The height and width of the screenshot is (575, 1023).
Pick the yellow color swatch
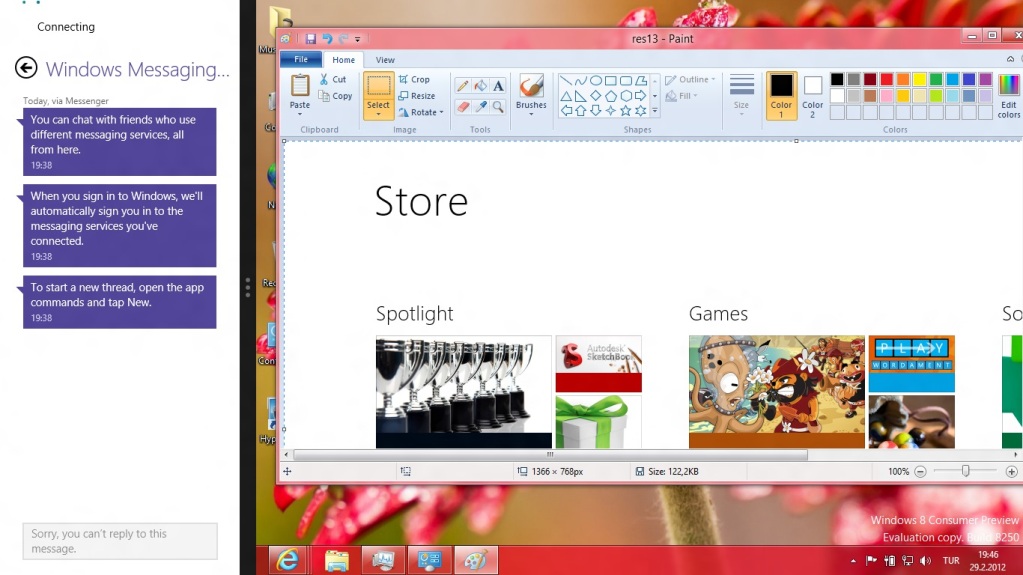coord(919,80)
